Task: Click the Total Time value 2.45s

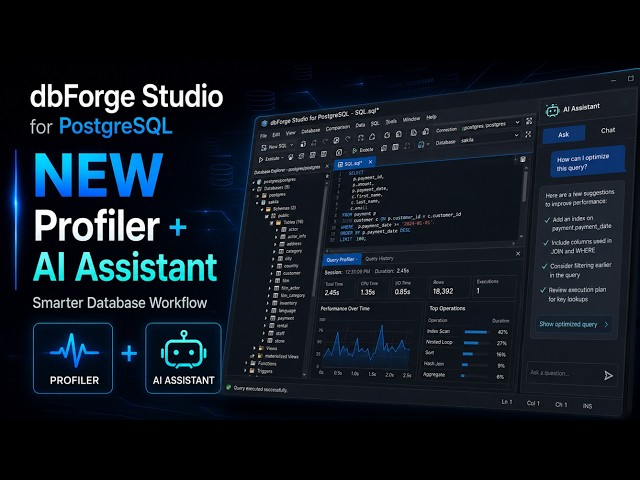Action: pos(332,293)
